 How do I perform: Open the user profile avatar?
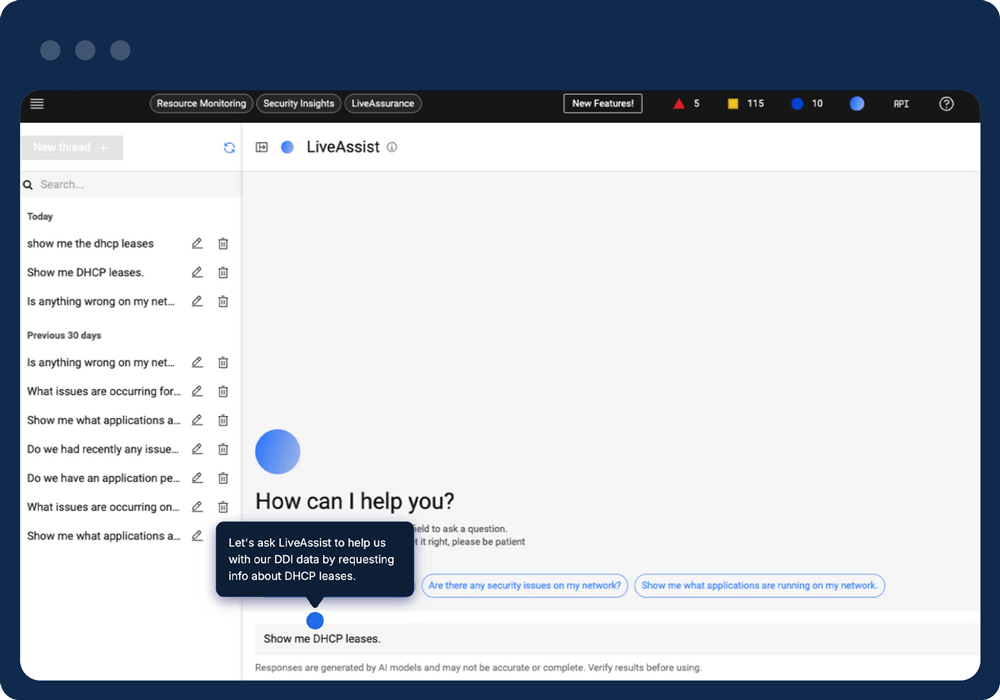pos(857,104)
